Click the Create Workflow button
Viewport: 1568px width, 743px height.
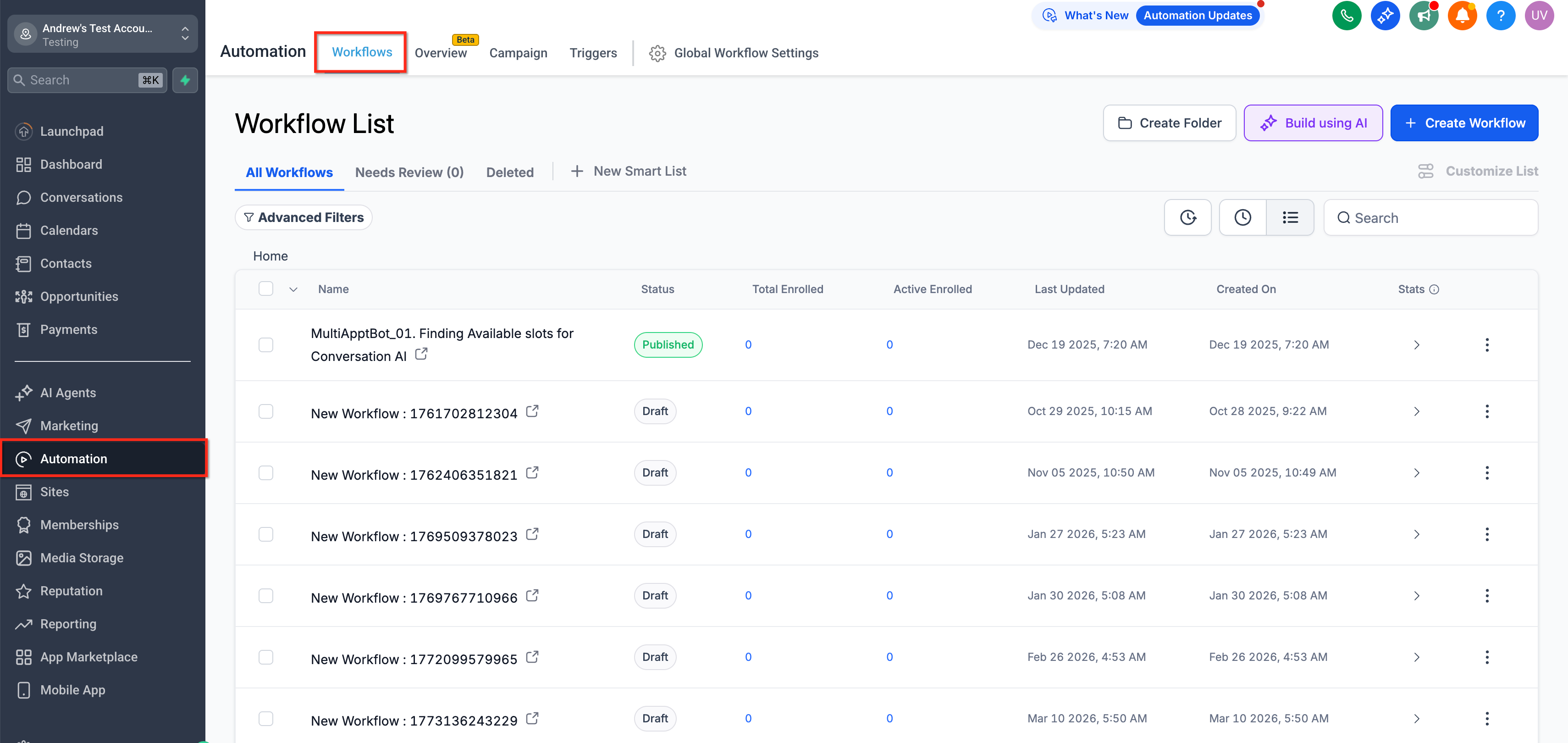1464,123
